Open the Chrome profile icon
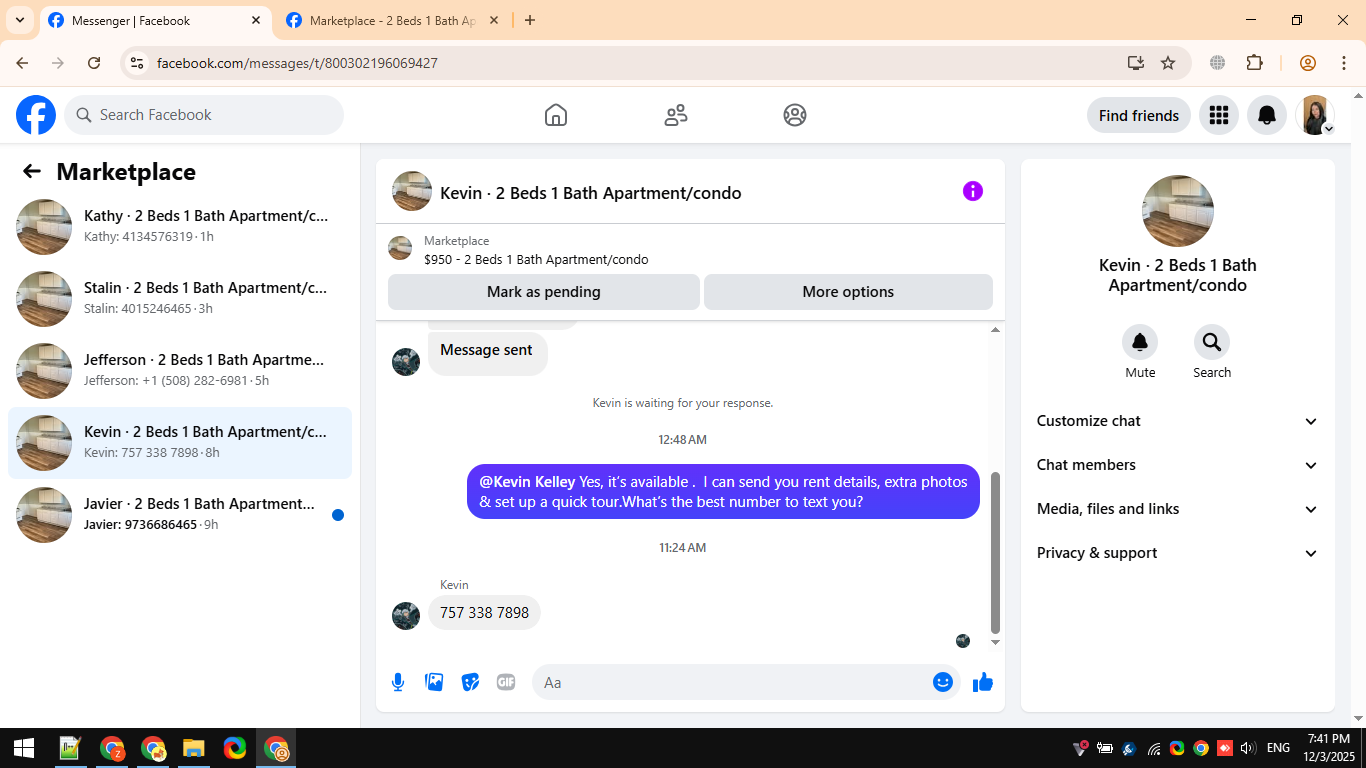 click(x=1308, y=63)
